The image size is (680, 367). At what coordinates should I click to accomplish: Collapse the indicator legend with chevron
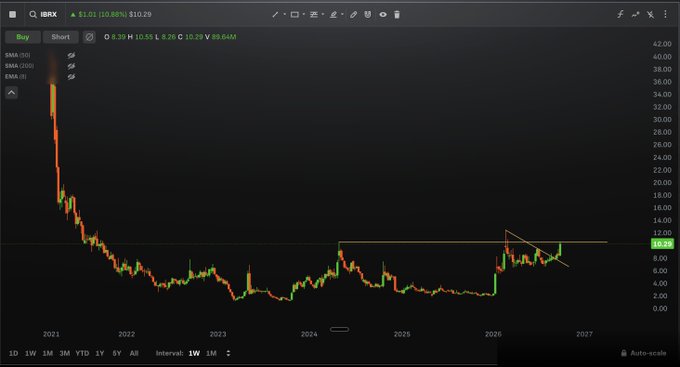(x=12, y=92)
